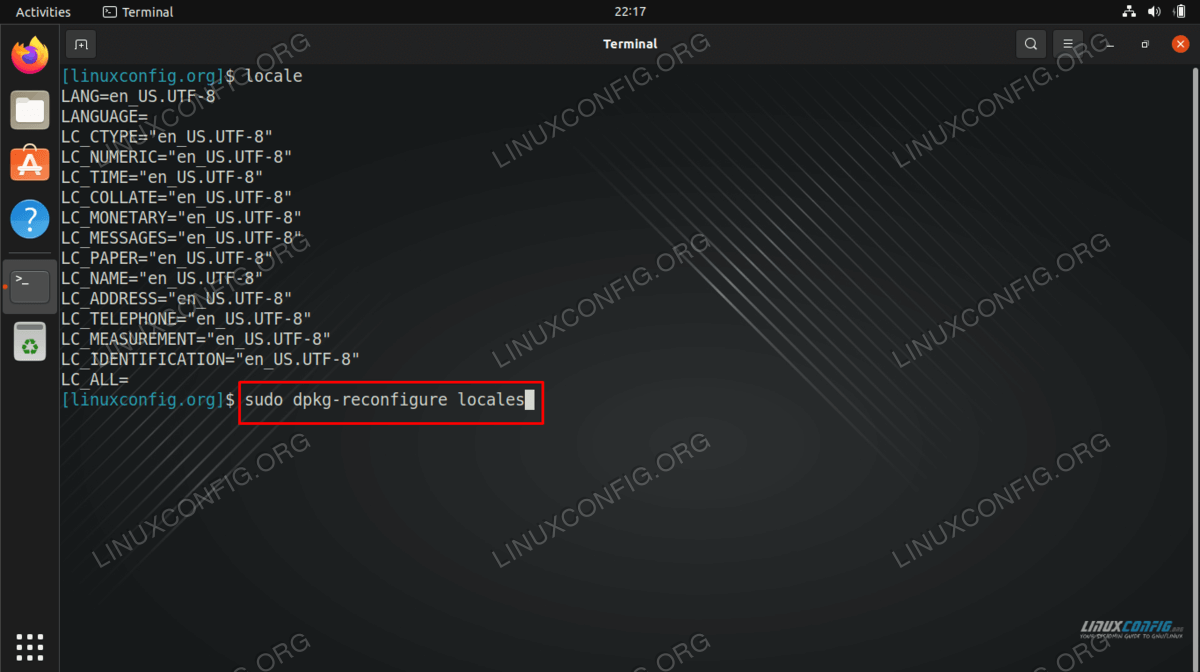Click the LANG=en_US.UTF-8 output line
Viewport: 1200px width, 672px height.
[x=138, y=96]
